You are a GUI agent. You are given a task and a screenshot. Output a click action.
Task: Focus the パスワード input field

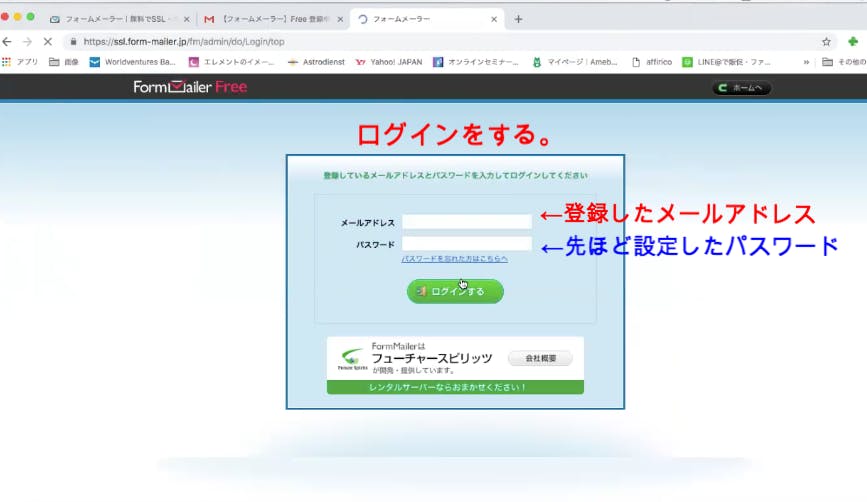pyautogui.click(x=467, y=244)
